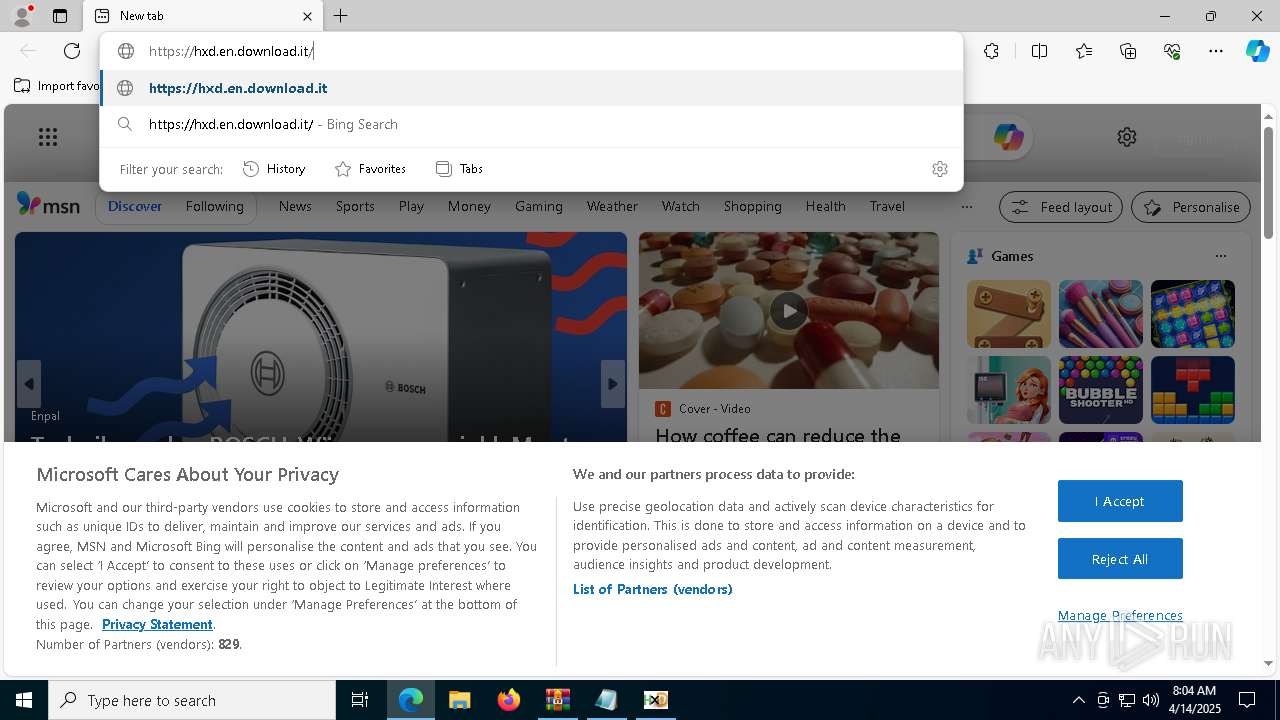This screenshot has height=720, width=1280.
Task: Open the Gaming category
Action: 539,206
